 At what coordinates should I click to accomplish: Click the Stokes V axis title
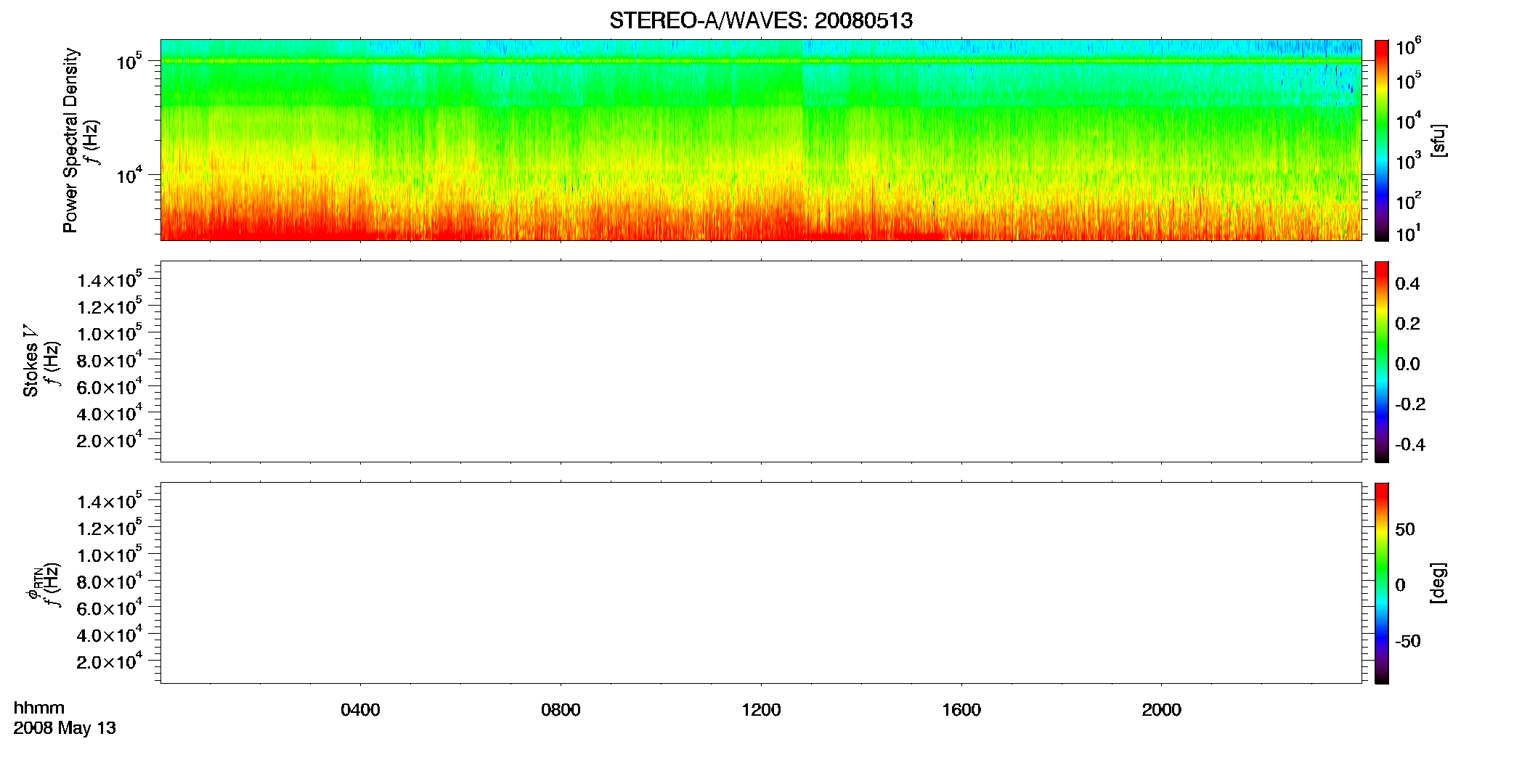[30, 362]
